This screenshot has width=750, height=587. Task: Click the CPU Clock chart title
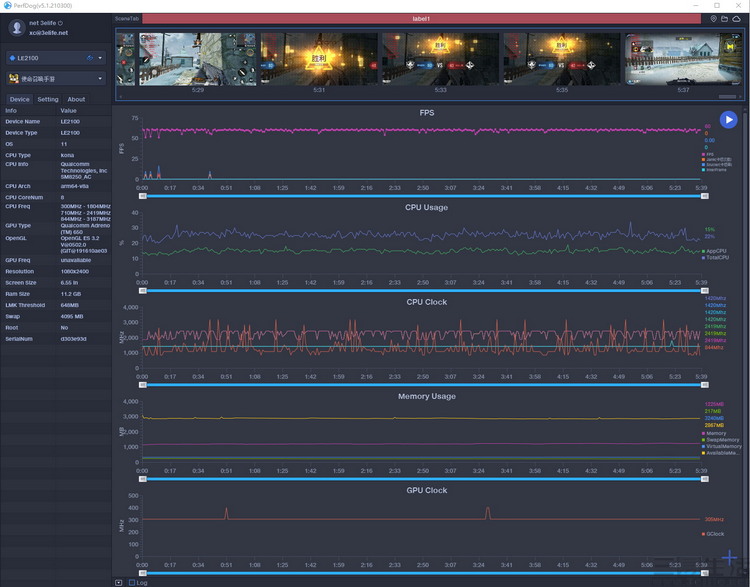[427, 302]
